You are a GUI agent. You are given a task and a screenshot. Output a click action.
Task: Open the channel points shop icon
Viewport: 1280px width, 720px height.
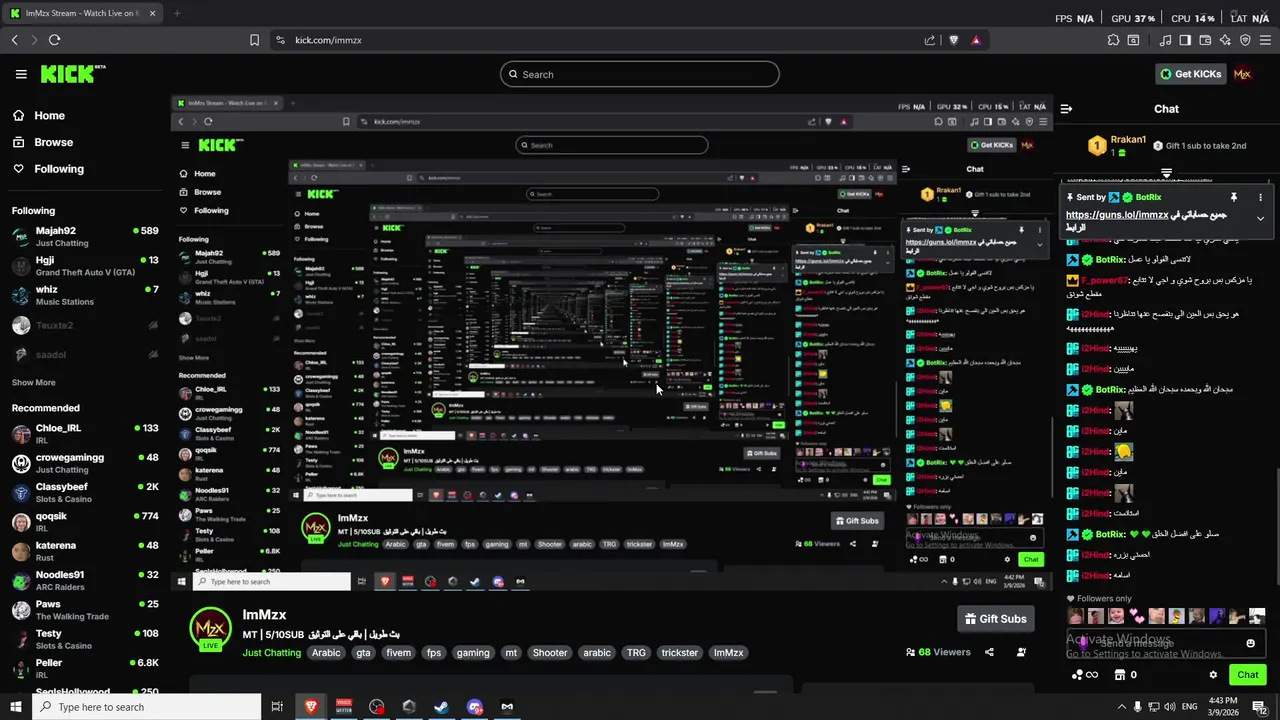[1119, 675]
